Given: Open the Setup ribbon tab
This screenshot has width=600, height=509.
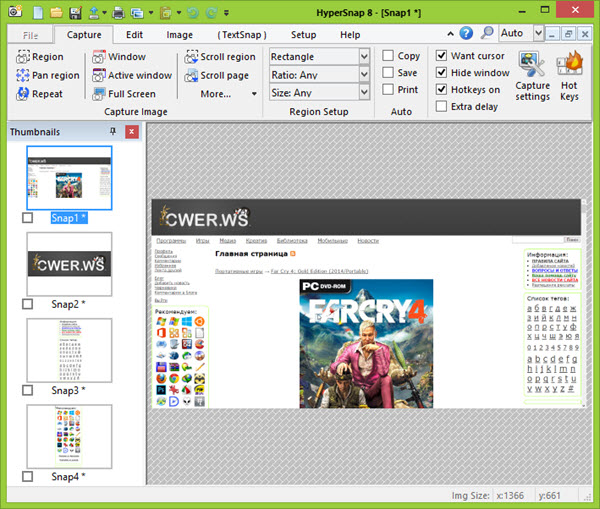Looking at the screenshot, I should pos(303,34).
